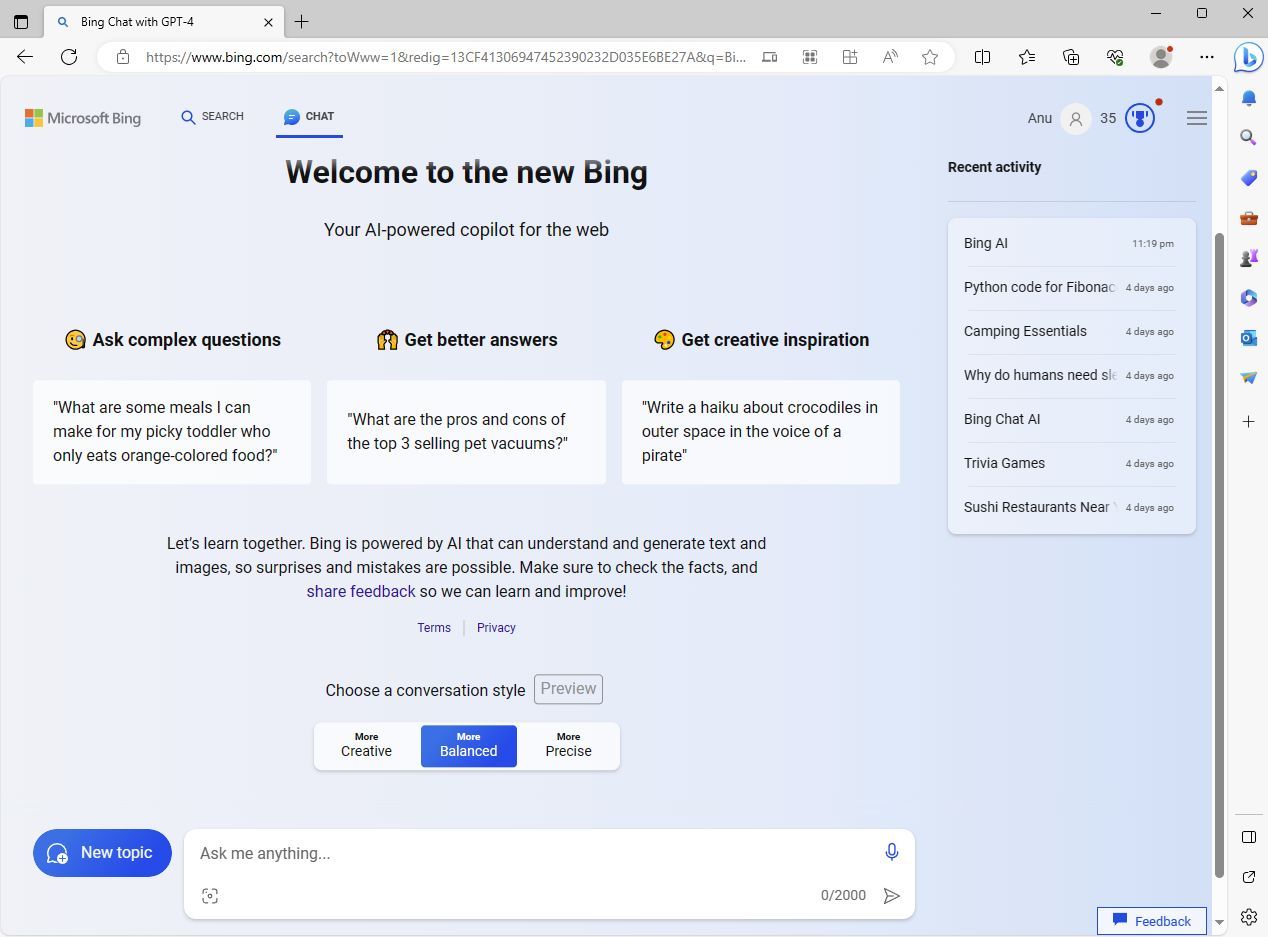Viewport: 1268px width, 937px height.
Task: Open recent activity 'Sushi Restaurants Near'
Action: [x=1069, y=507]
